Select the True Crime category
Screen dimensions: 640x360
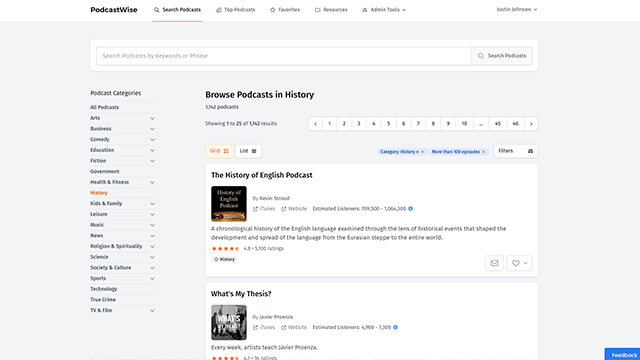[103, 300]
